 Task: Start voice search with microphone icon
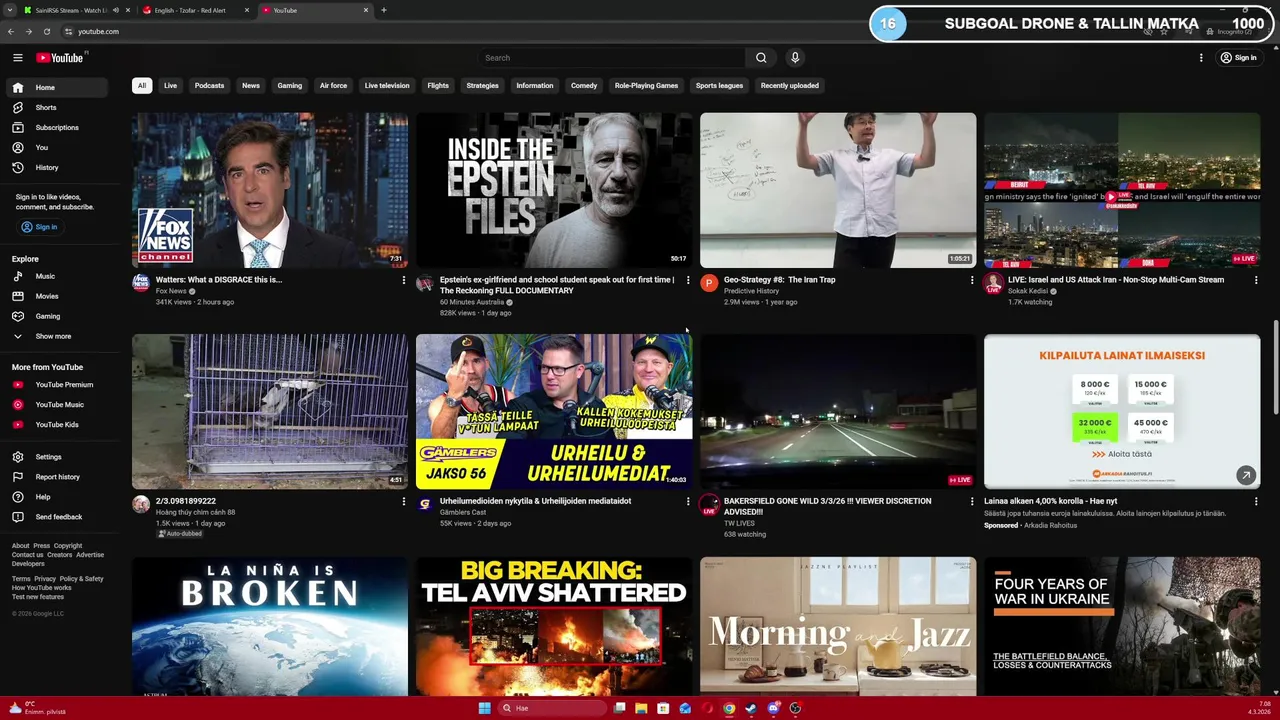795,58
